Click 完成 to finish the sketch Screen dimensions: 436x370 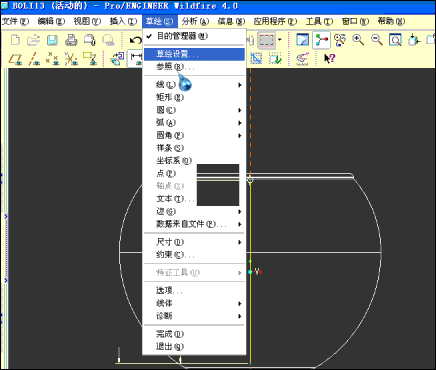(194, 334)
